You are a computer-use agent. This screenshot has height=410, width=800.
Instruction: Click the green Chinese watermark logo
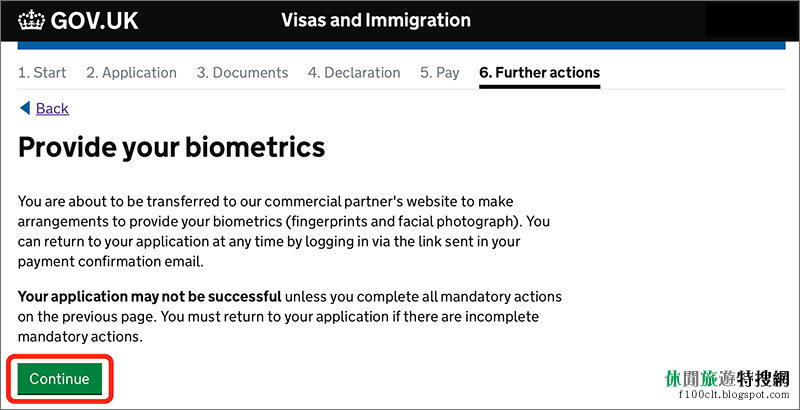[727, 378]
